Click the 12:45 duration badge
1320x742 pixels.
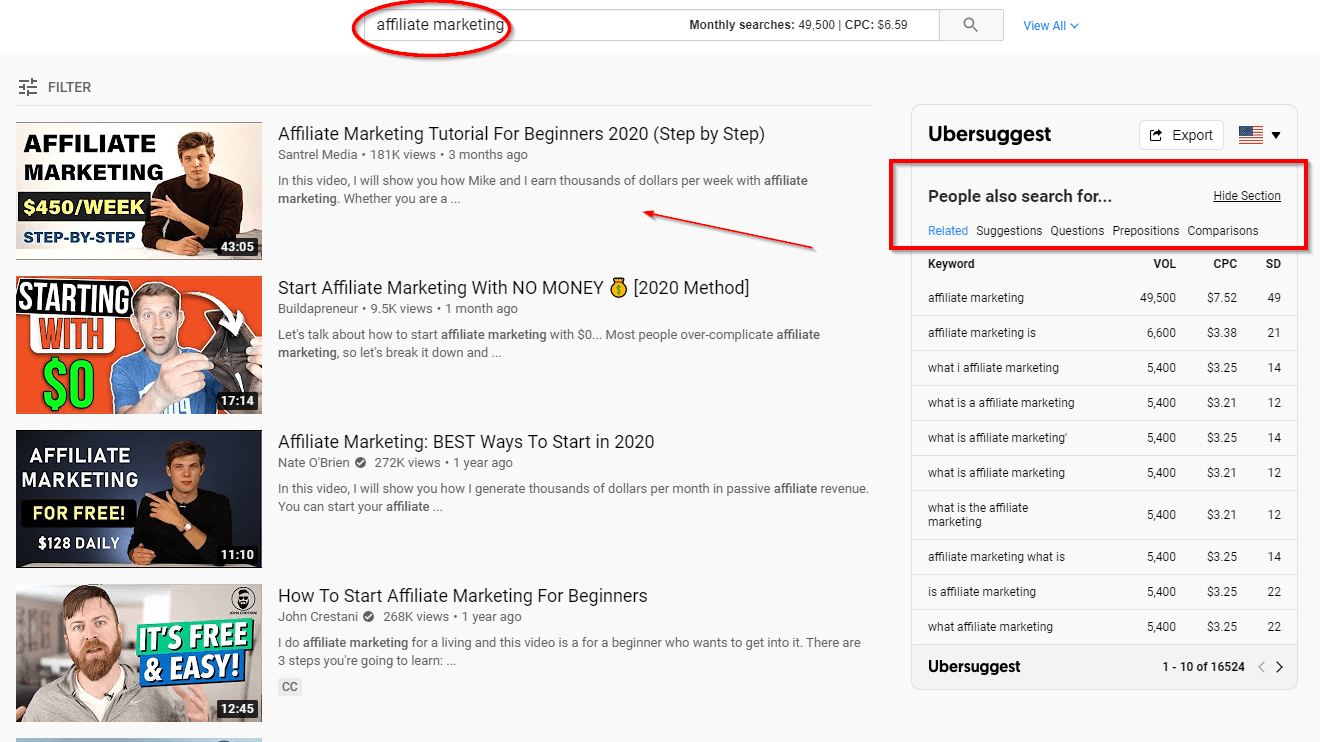[x=237, y=709]
